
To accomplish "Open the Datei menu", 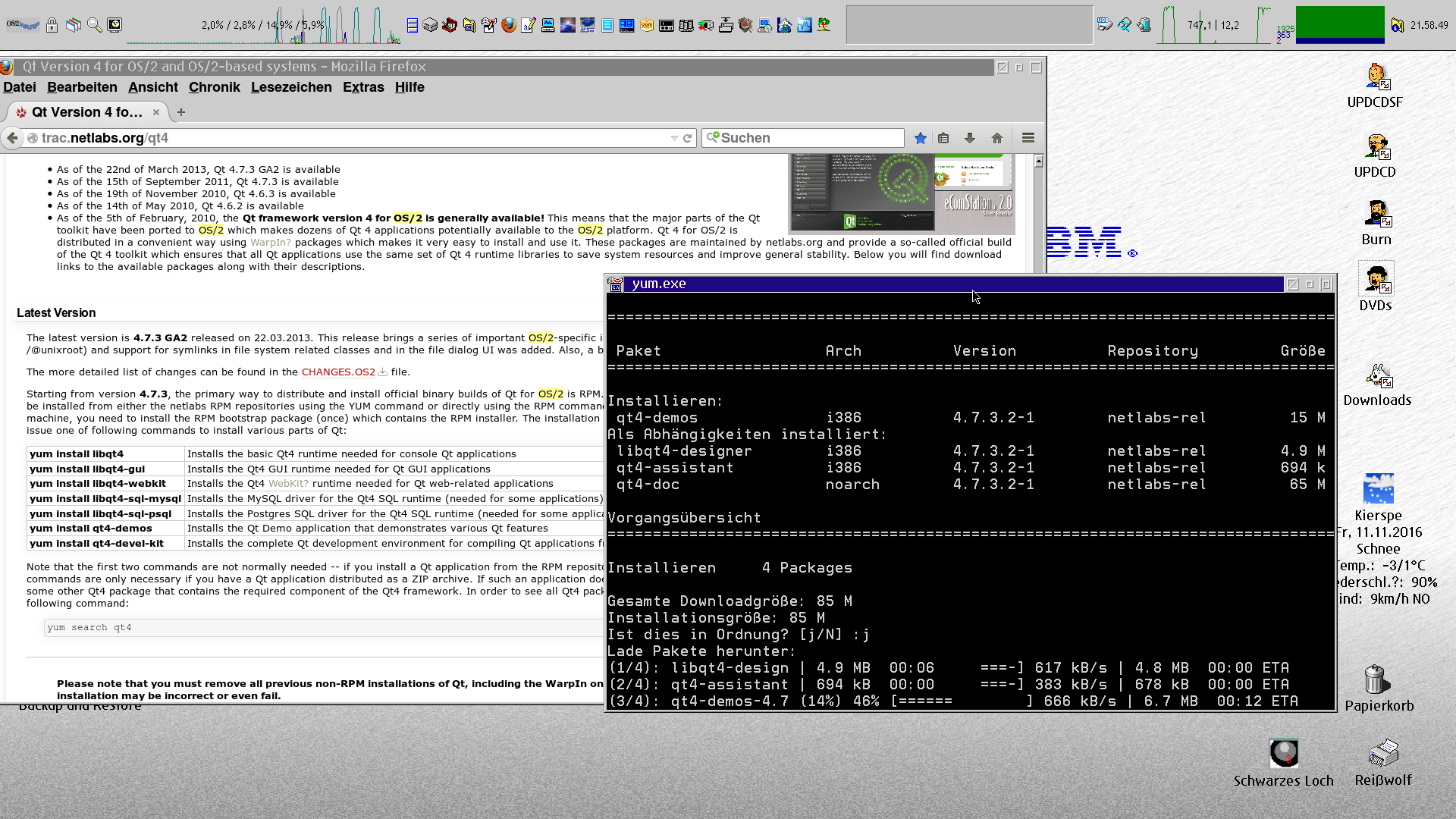I will point(20,87).
